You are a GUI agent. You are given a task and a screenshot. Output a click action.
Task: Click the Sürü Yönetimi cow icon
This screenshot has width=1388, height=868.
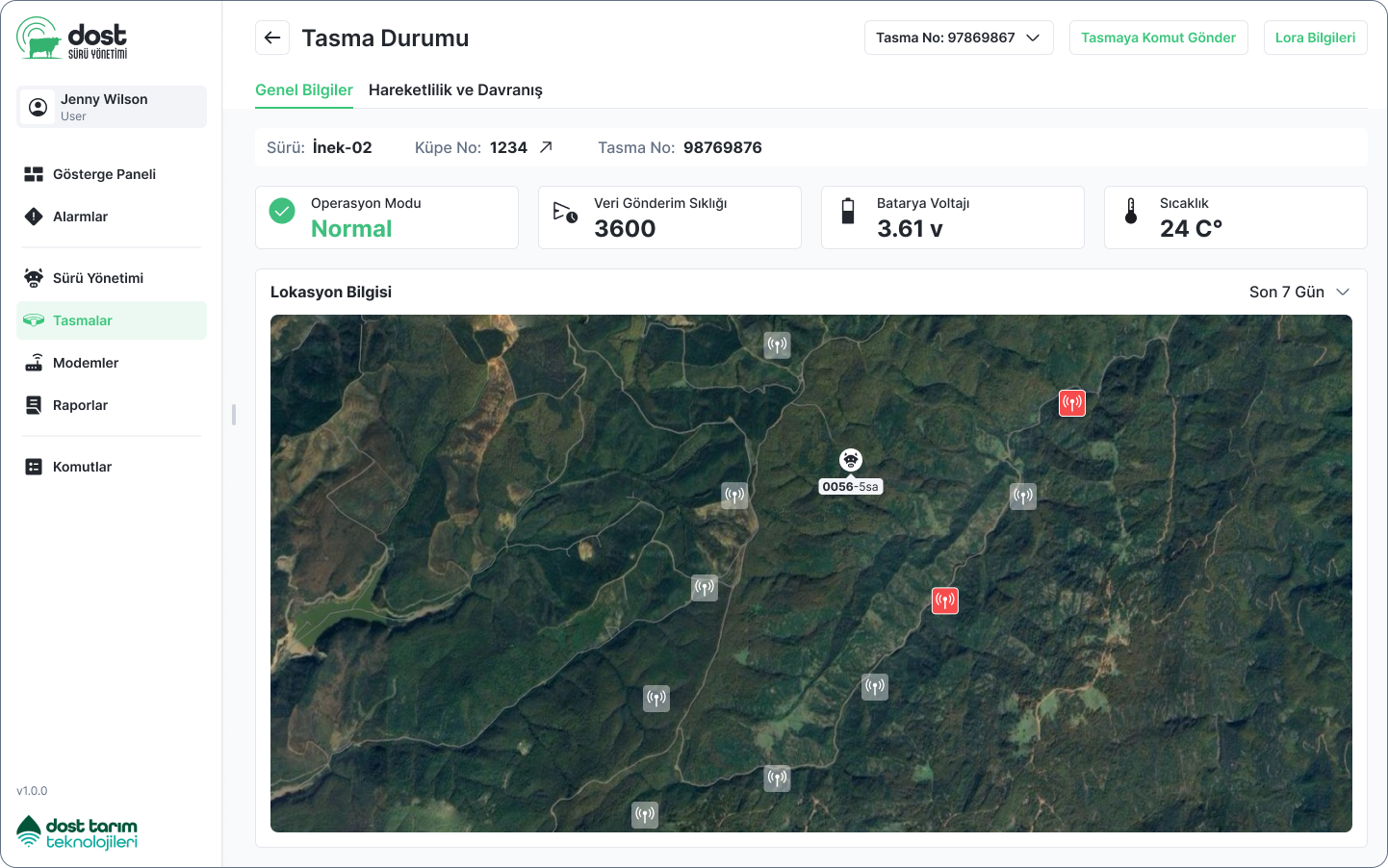tap(34, 278)
